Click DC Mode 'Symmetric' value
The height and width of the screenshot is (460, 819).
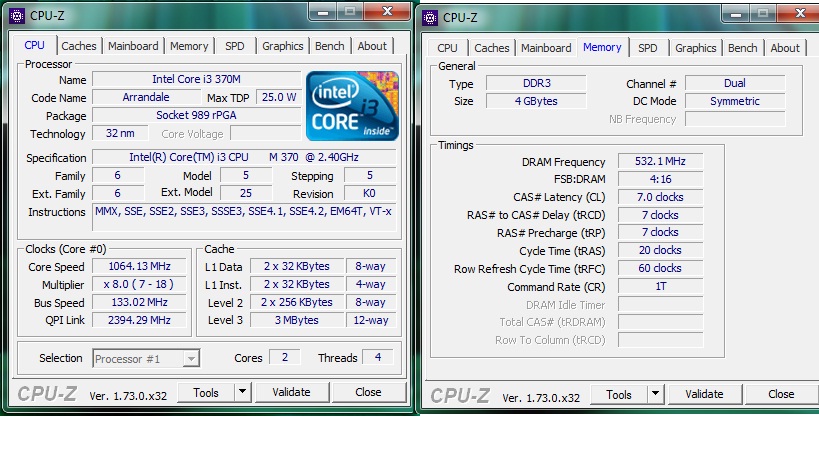(x=735, y=101)
